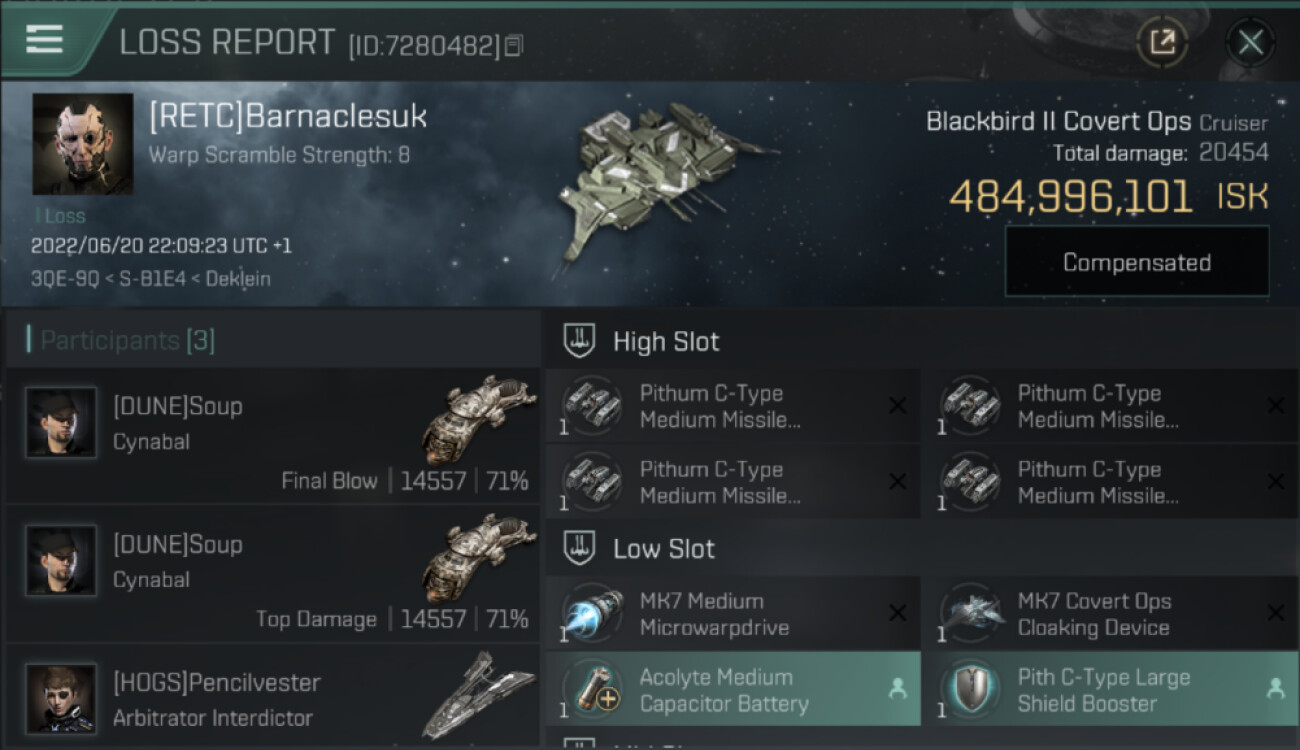
Task: Open Soup's Final Blow participant entry
Action: tap(272, 436)
